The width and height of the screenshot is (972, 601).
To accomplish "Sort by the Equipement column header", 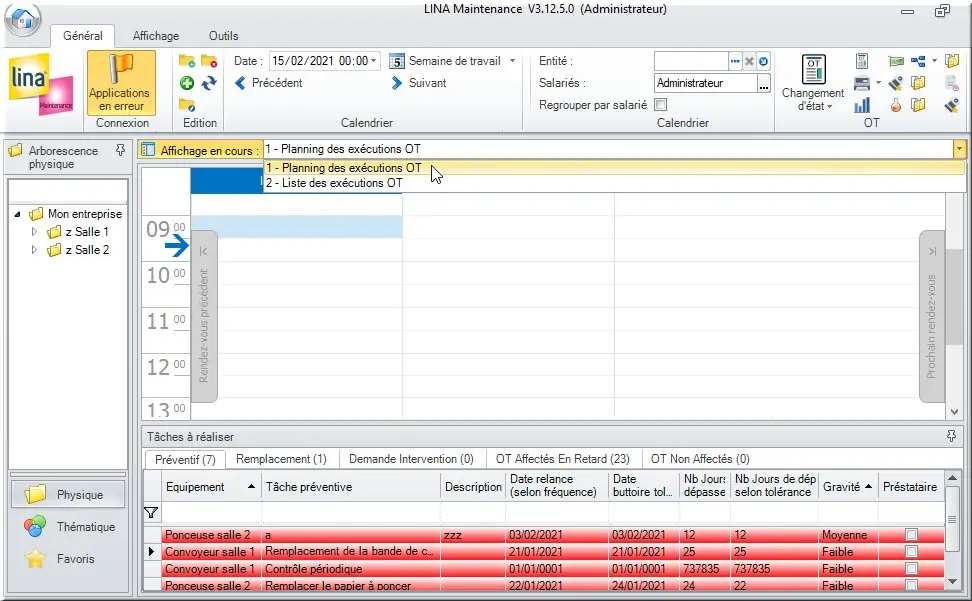I will [x=211, y=487].
